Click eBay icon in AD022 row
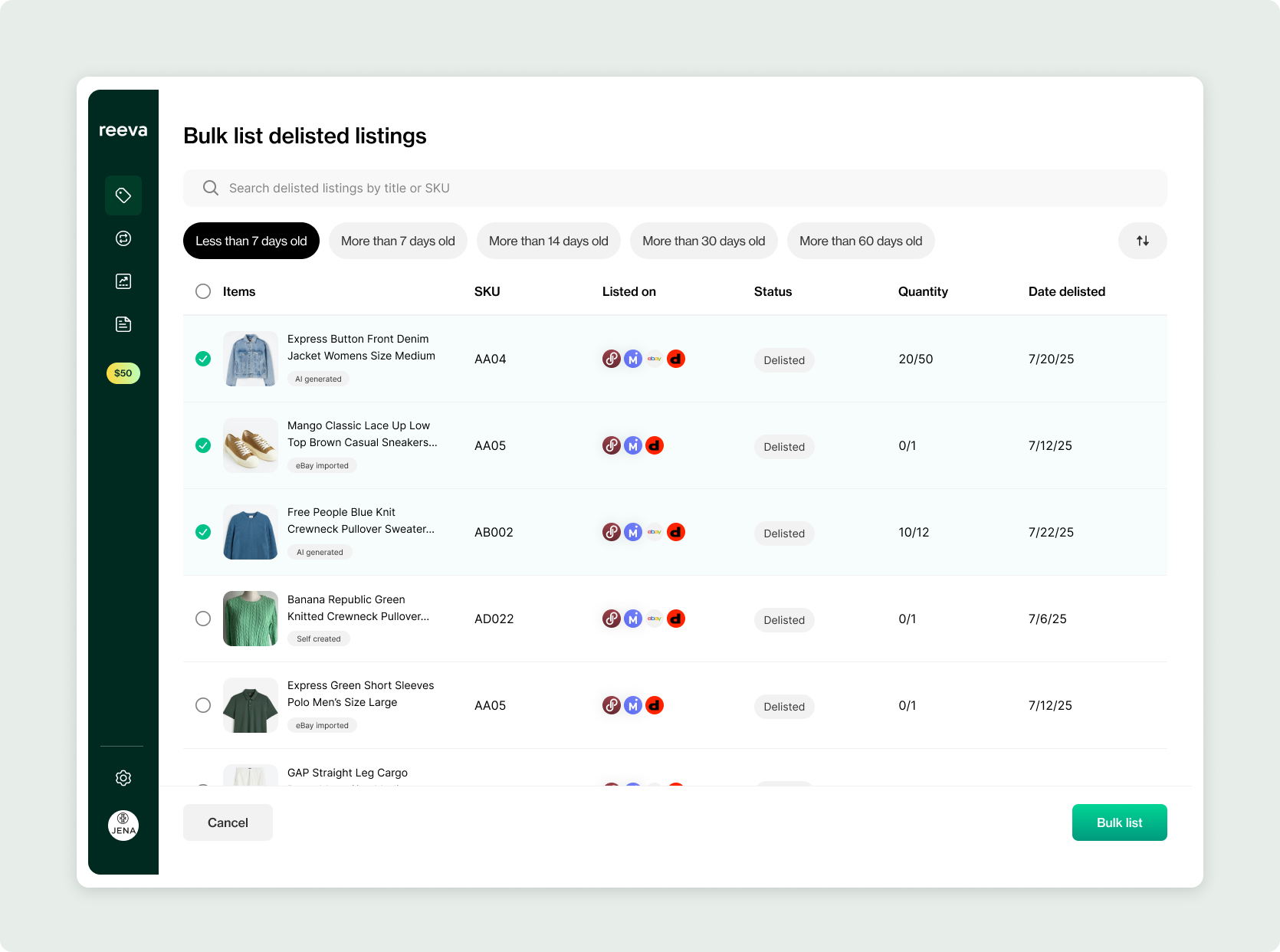Screen dimensions: 1280x952 (655, 619)
